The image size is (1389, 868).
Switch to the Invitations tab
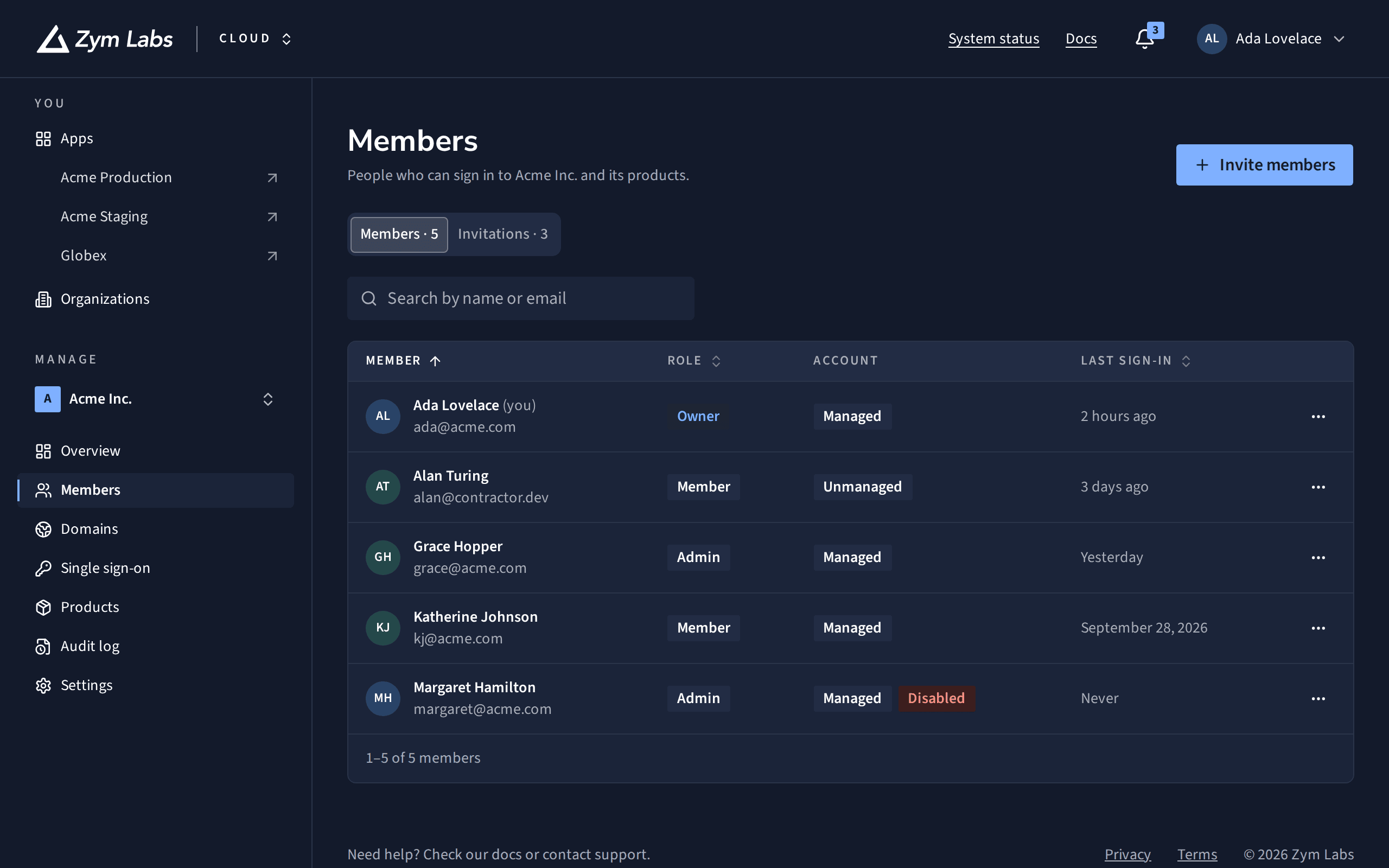tap(502, 234)
